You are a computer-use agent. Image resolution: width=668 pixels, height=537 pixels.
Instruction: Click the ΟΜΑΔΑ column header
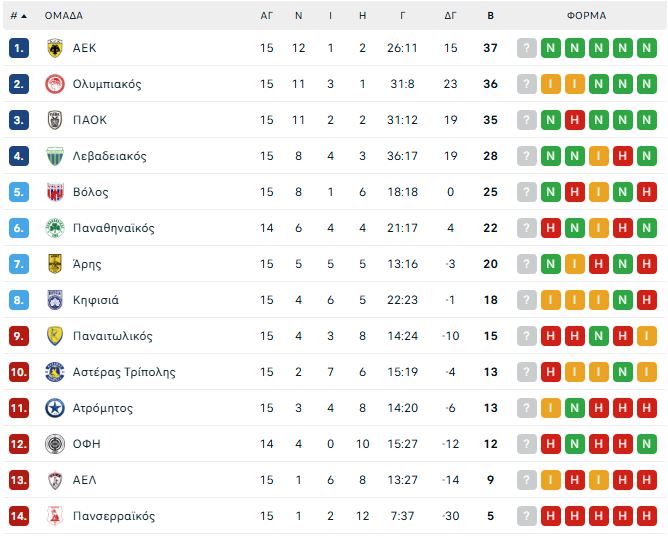pos(64,16)
